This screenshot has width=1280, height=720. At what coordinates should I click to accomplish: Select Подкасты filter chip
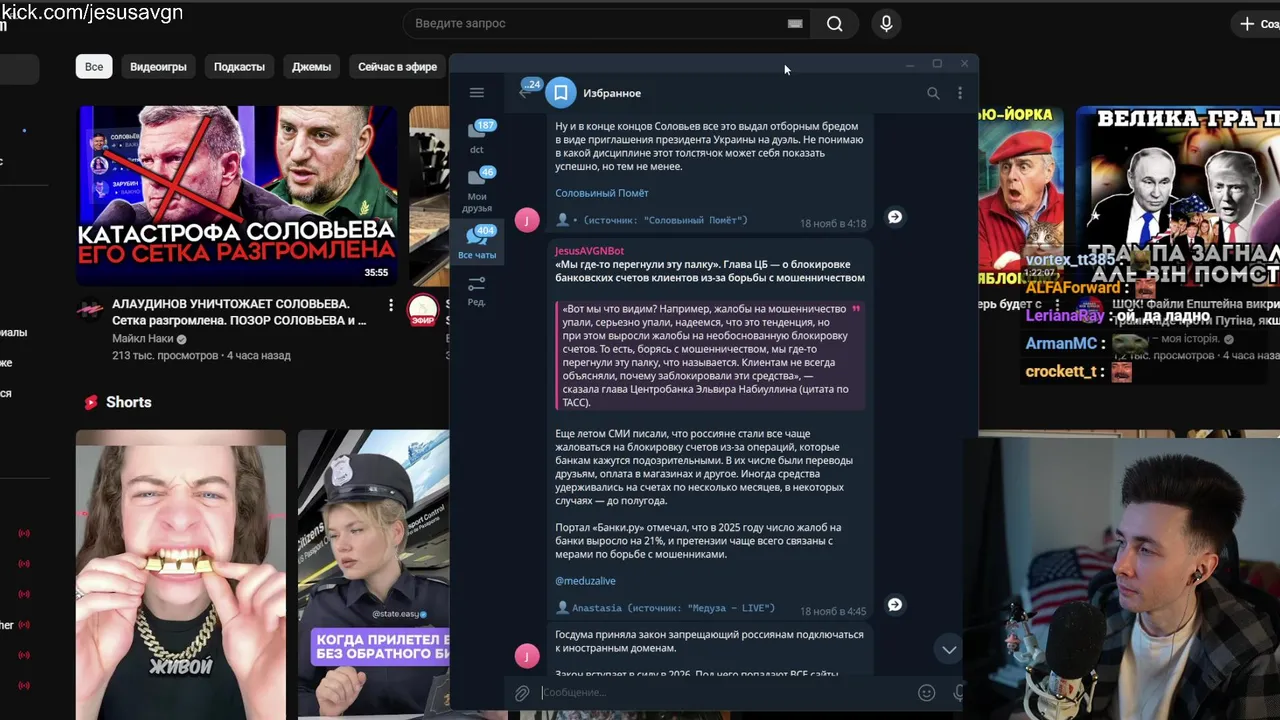239,67
